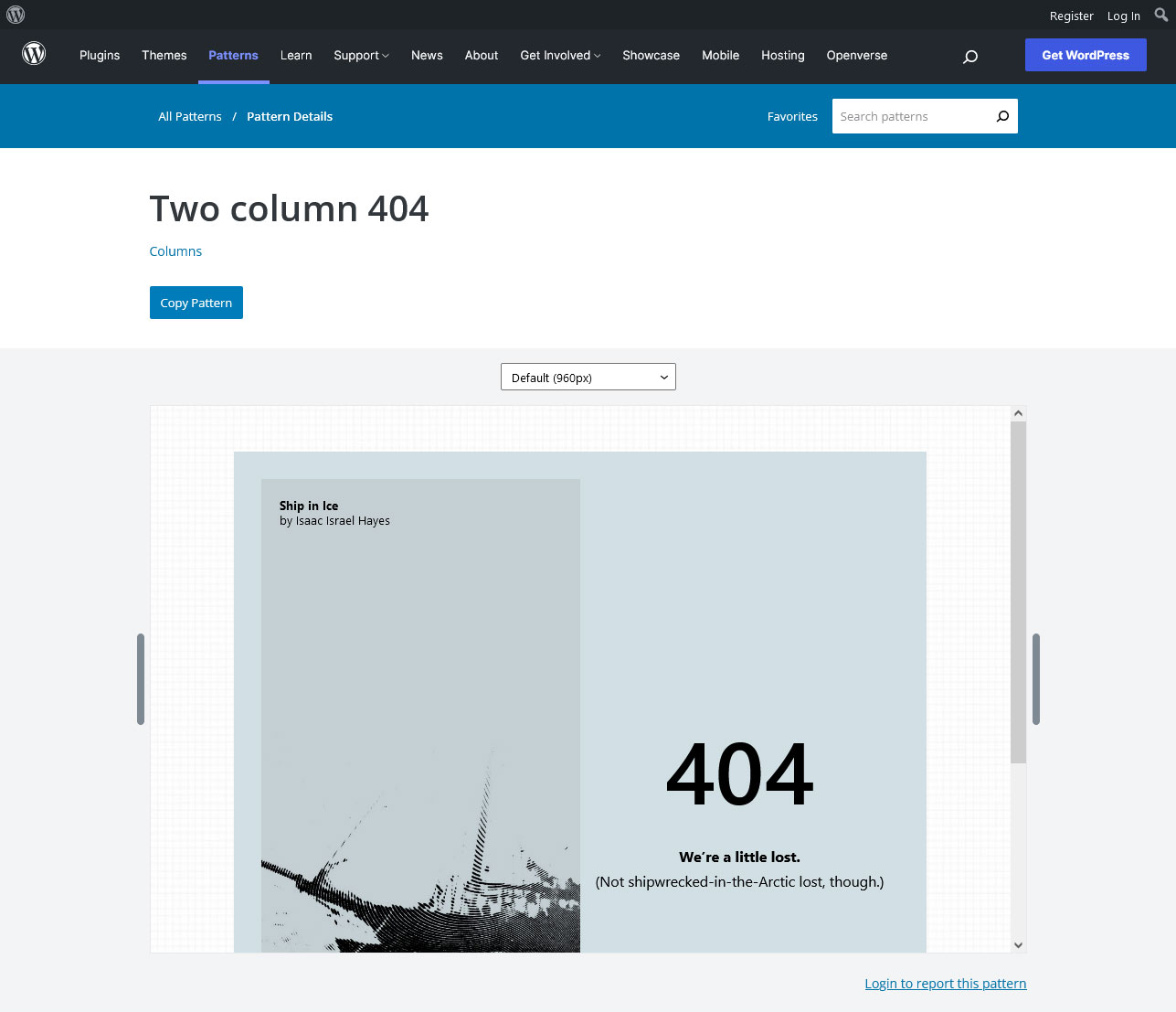This screenshot has width=1176, height=1012.
Task: Expand the Get Involved dropdown menu
Action: (x=560, y=55)
